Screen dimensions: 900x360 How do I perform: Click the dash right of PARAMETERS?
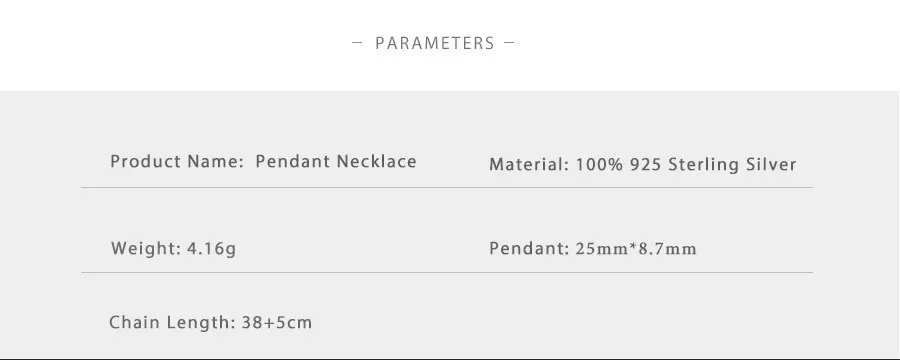pos(509,42)
